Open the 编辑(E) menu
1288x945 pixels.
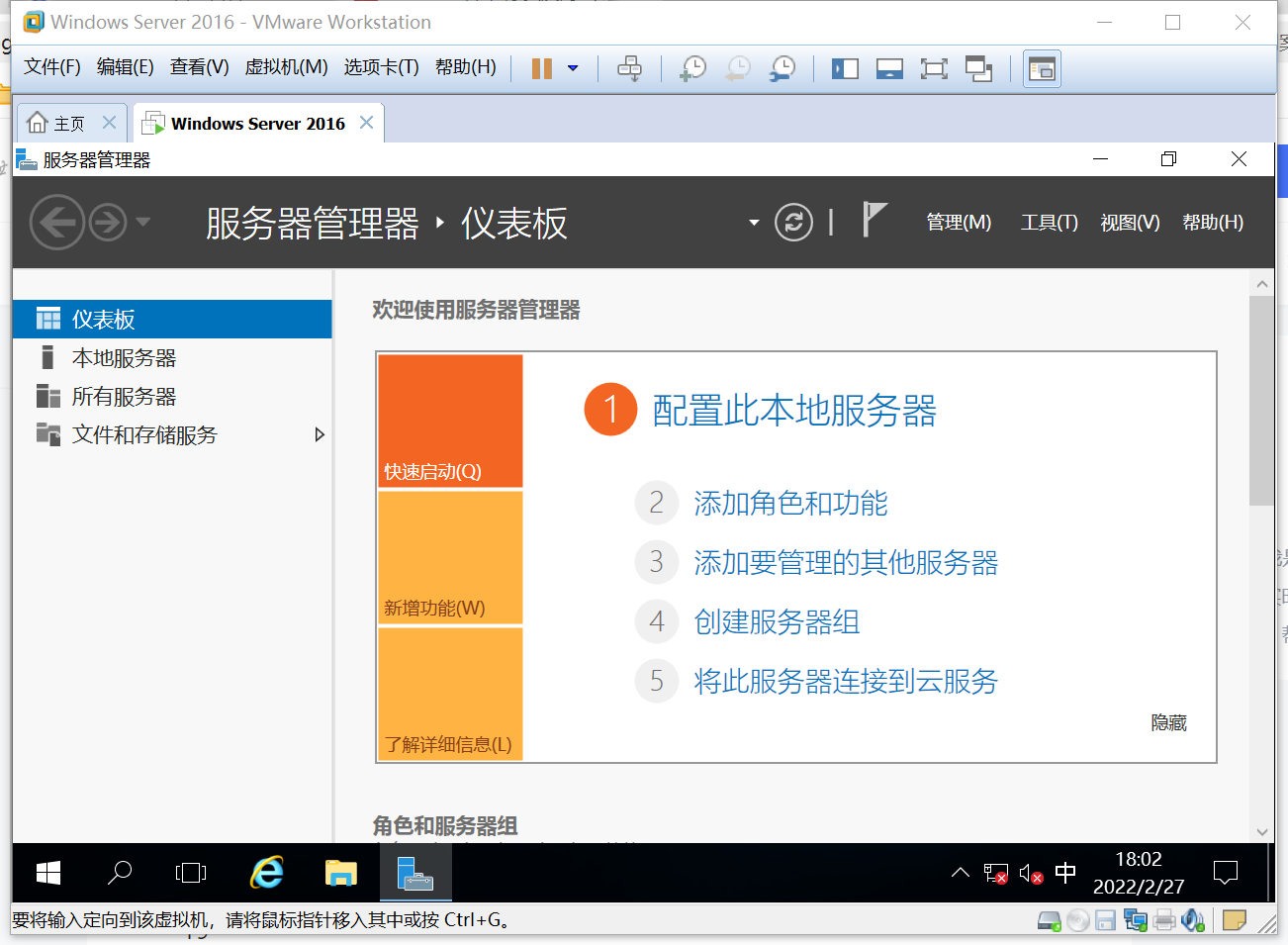pyautogui.click(x=126, y=67)
